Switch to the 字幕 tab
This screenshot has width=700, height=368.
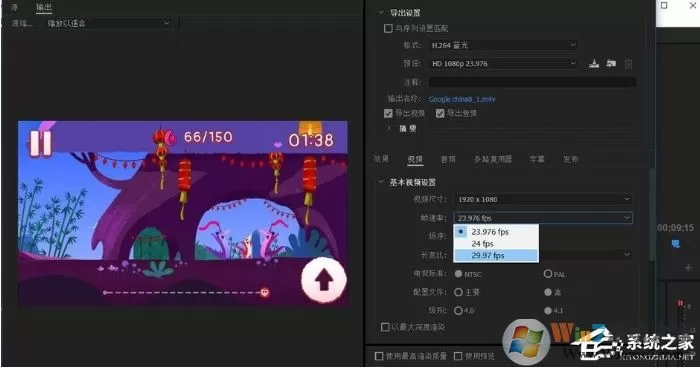(537, 159)
